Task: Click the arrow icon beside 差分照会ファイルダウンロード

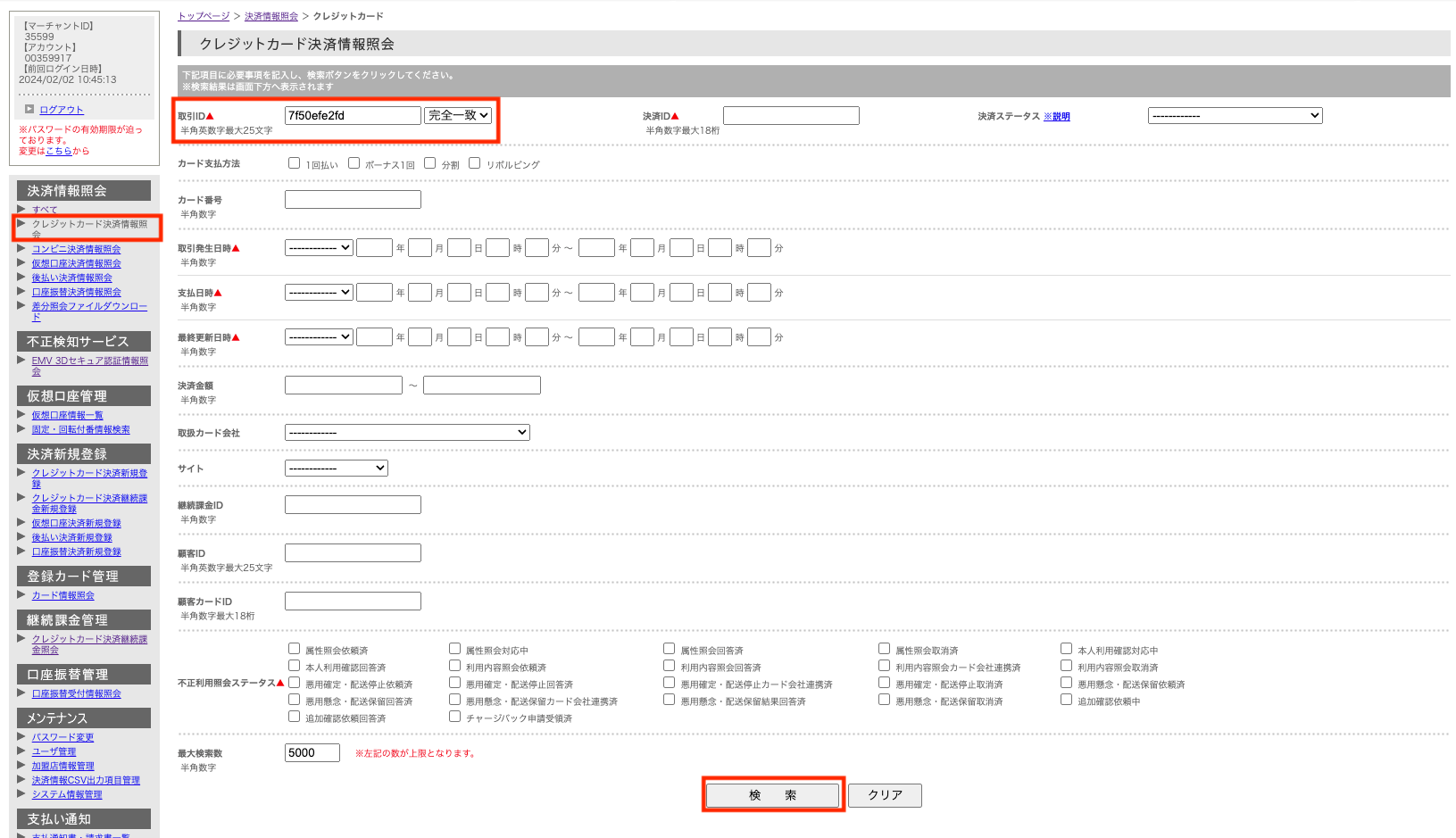Action: [x=21, y=305]
